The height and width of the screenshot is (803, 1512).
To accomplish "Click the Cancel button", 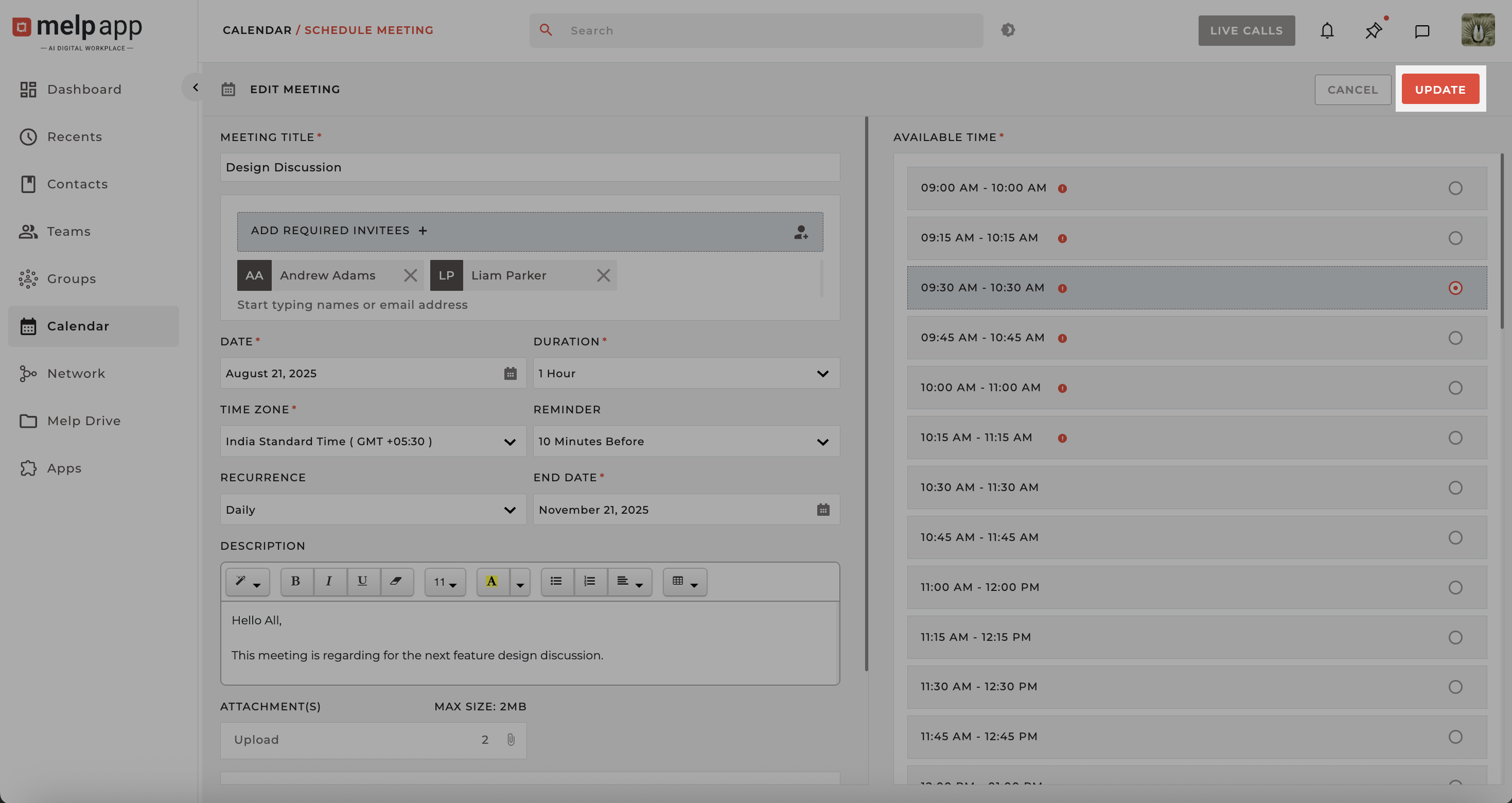I will [x=1352, y=90].
